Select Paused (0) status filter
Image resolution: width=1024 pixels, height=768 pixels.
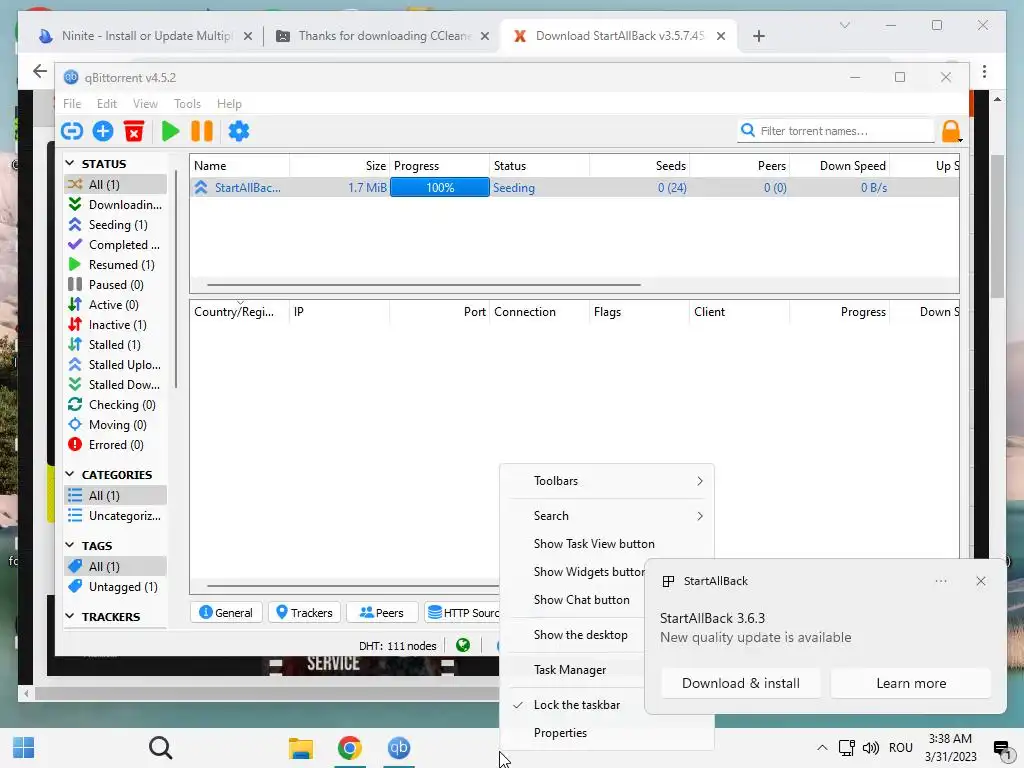coord(116,285)
